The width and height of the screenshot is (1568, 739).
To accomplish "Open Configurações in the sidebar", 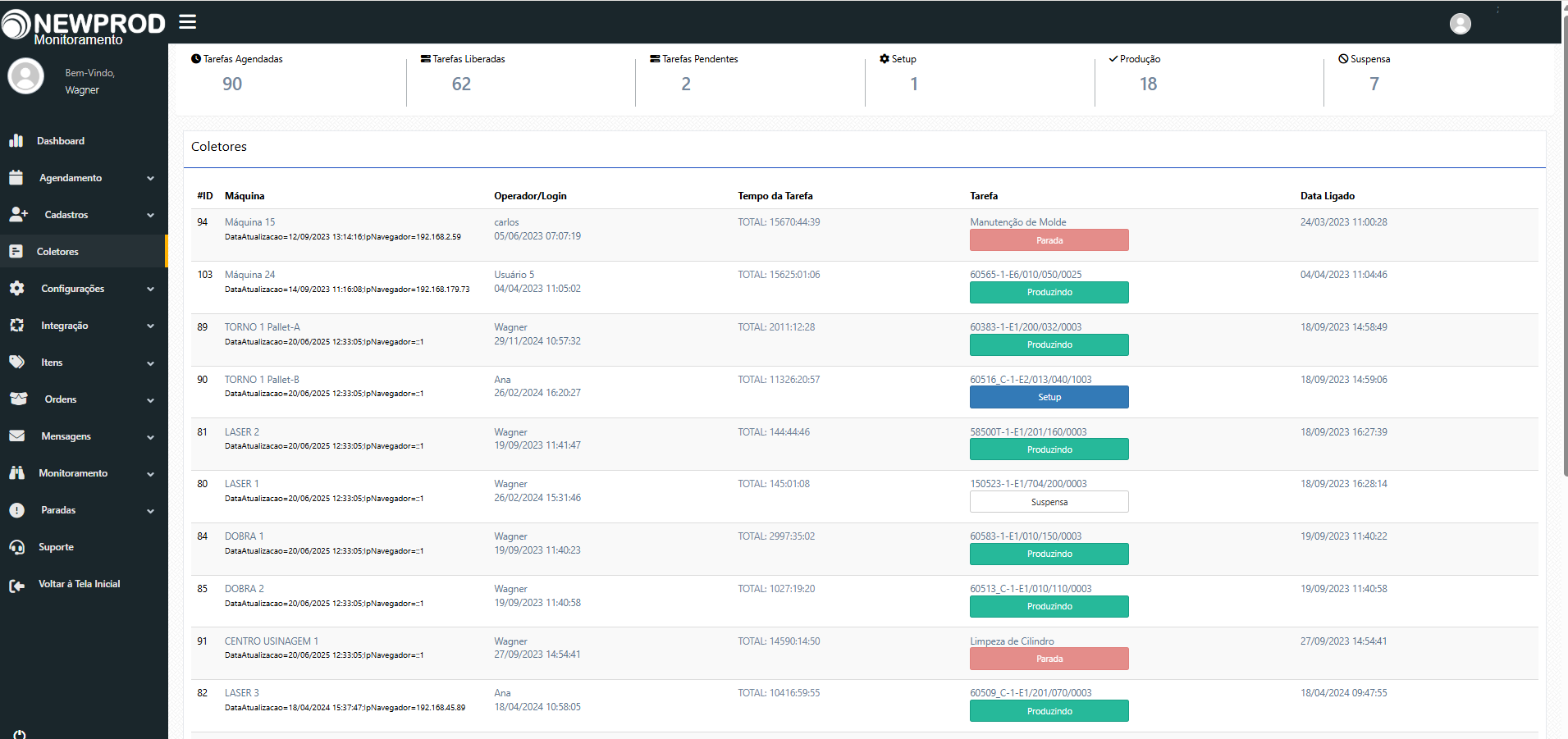I will tap(72, 289).
